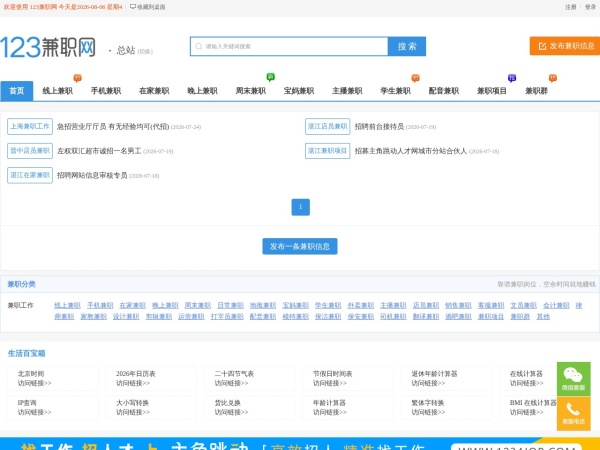The width and height of the screenshot is (600, 450).
Task: Open 节假日时间表 tool card
Action: pos(348,378)
